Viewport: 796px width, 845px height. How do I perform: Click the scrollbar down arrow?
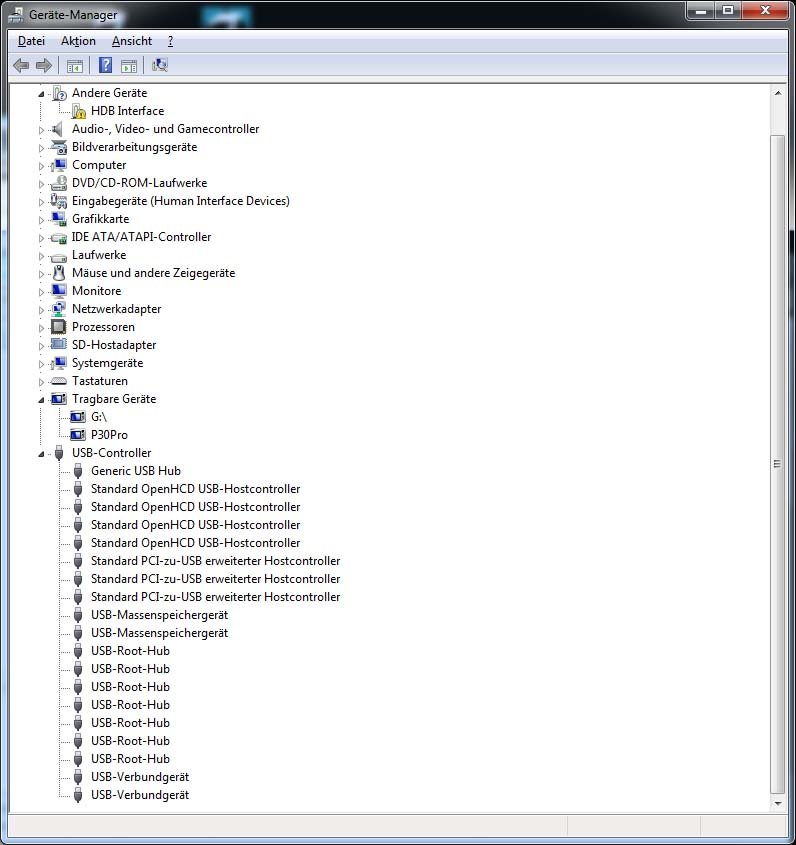pos(778,802)
